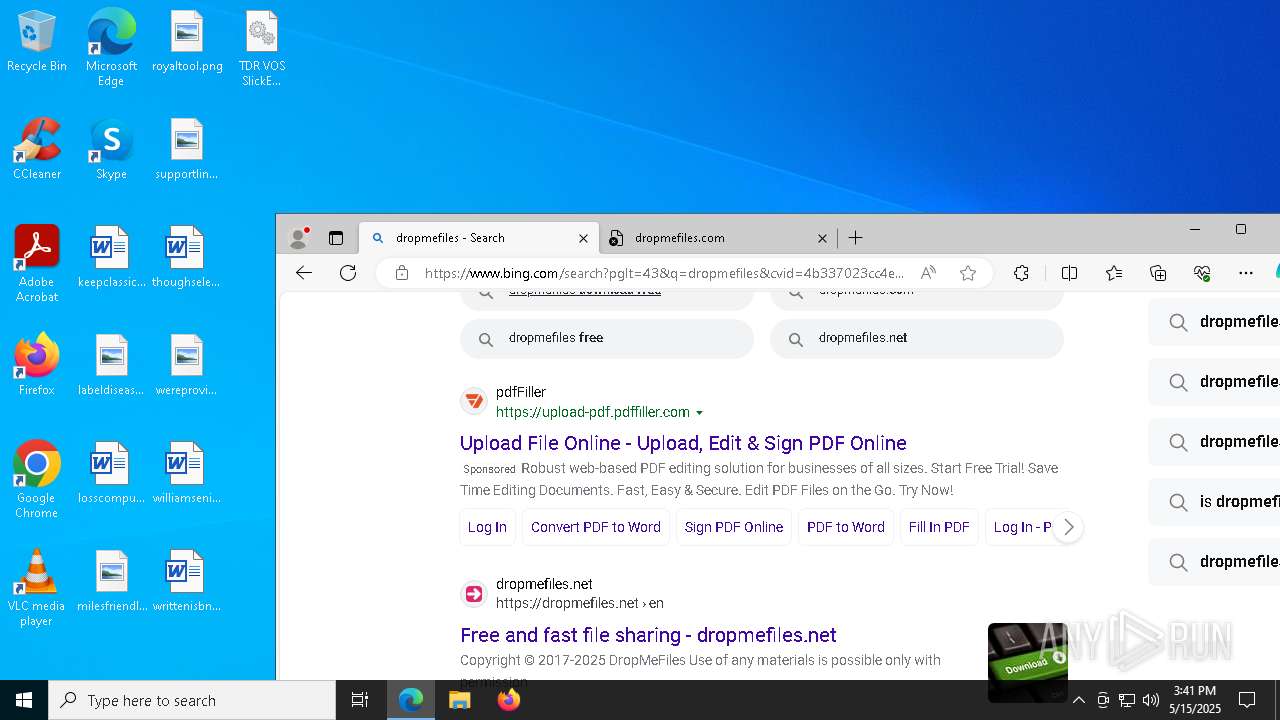
Task: Open Firefox from the taskbar
Action: [x=508, y=700]
